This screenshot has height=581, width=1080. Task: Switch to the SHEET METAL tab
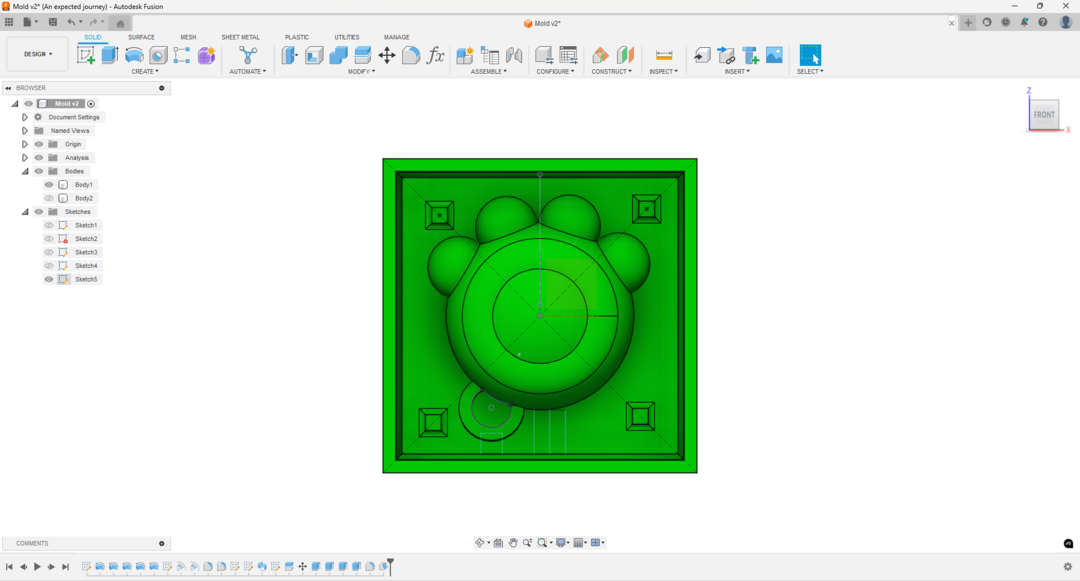coord(240,37)
